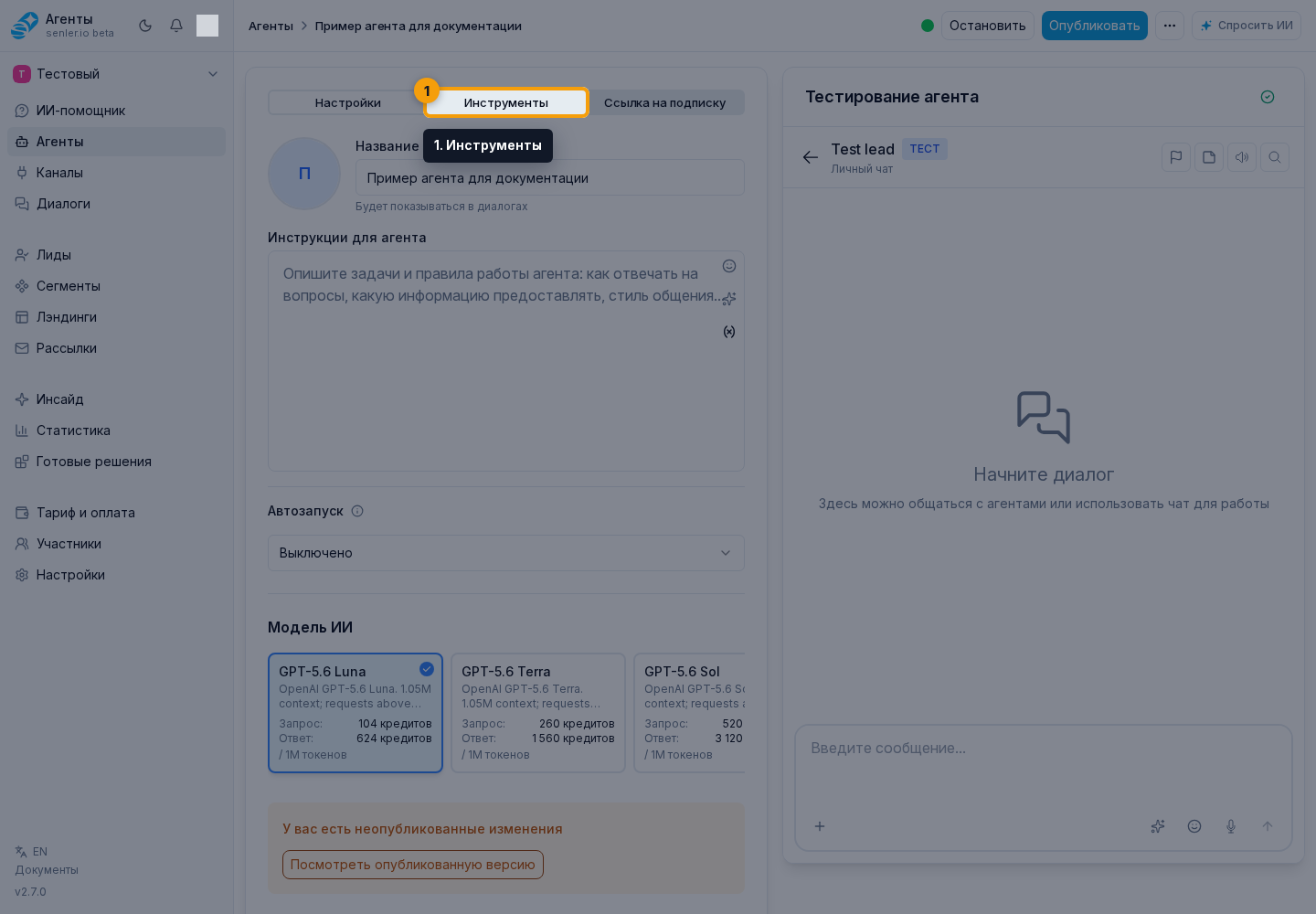The height and width of the screenshot is (914, 1316).
Task: Click the agent avatar letter П
Action: click(304, 174)
